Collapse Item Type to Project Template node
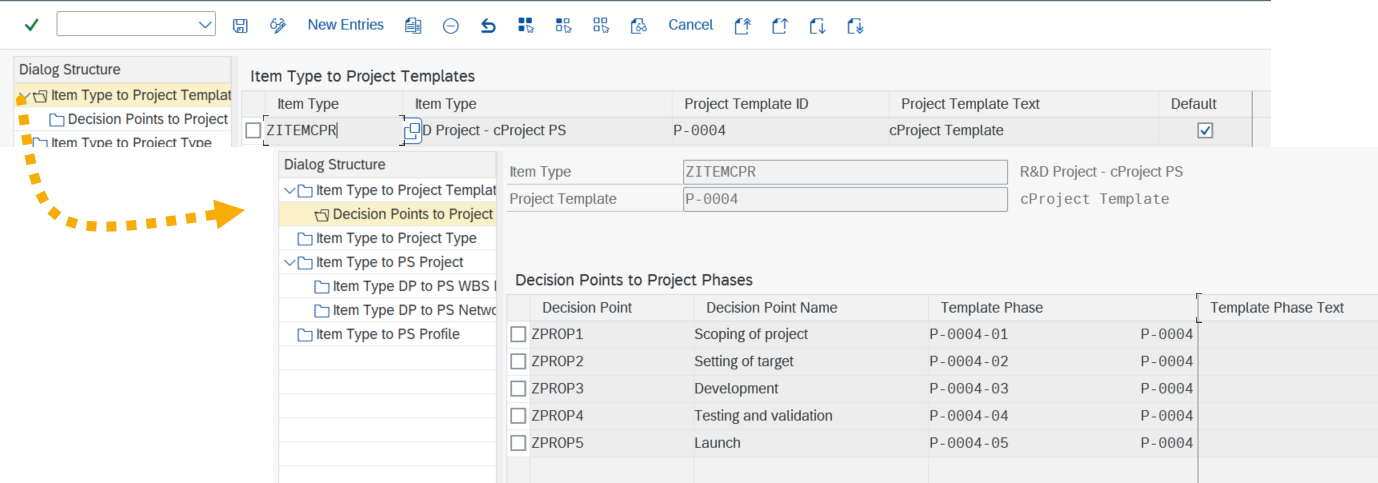The width and height of the screenshot is (1378, 483). (290, 190)
